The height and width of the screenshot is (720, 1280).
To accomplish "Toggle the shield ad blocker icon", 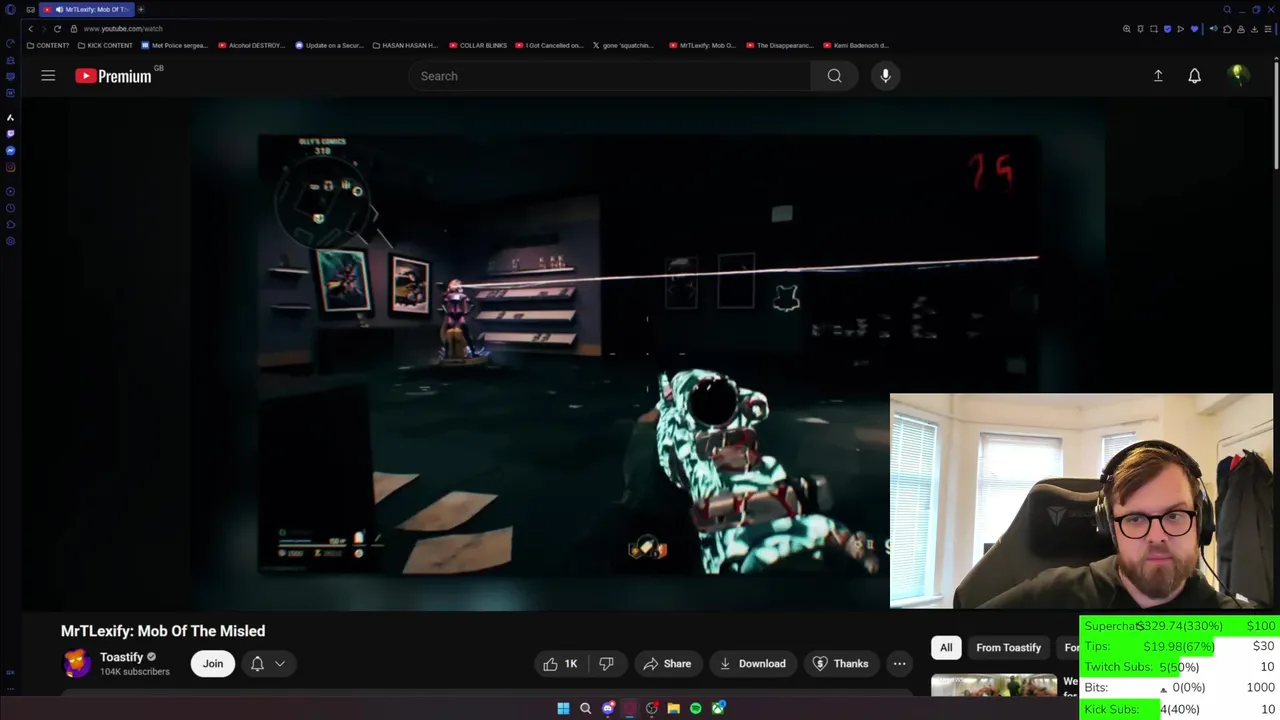I will (x=1167, y=29).
